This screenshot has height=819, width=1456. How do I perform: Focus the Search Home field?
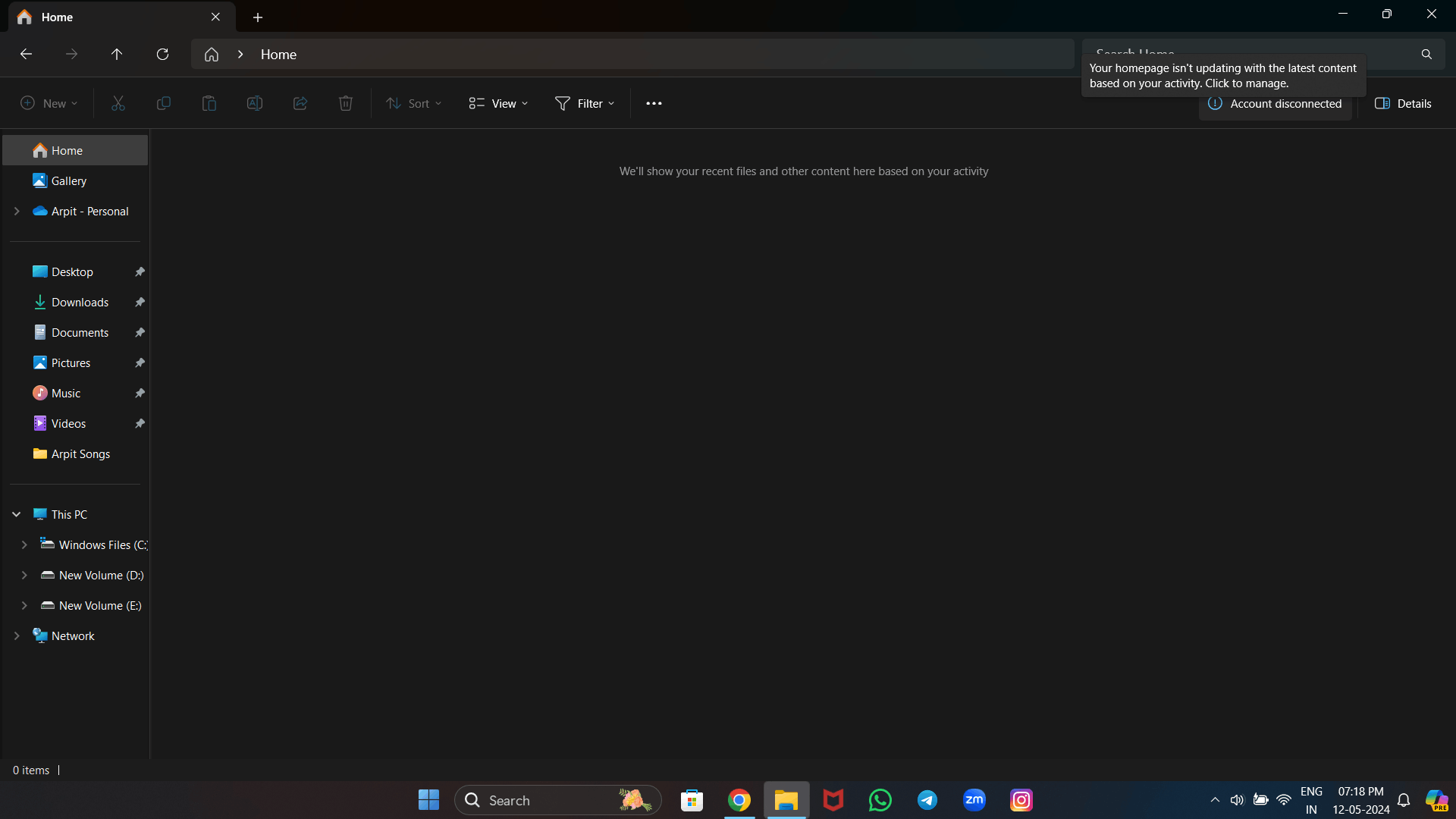click(x=1263, y=55)
